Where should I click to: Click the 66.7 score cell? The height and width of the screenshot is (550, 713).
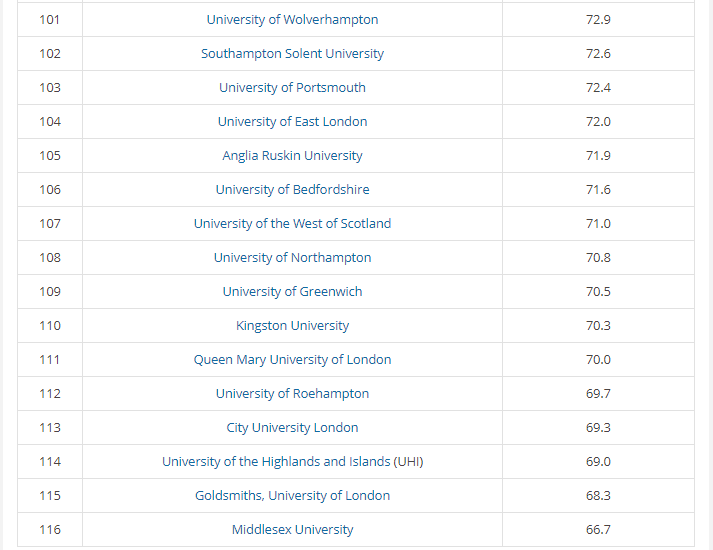pos(598,530)
